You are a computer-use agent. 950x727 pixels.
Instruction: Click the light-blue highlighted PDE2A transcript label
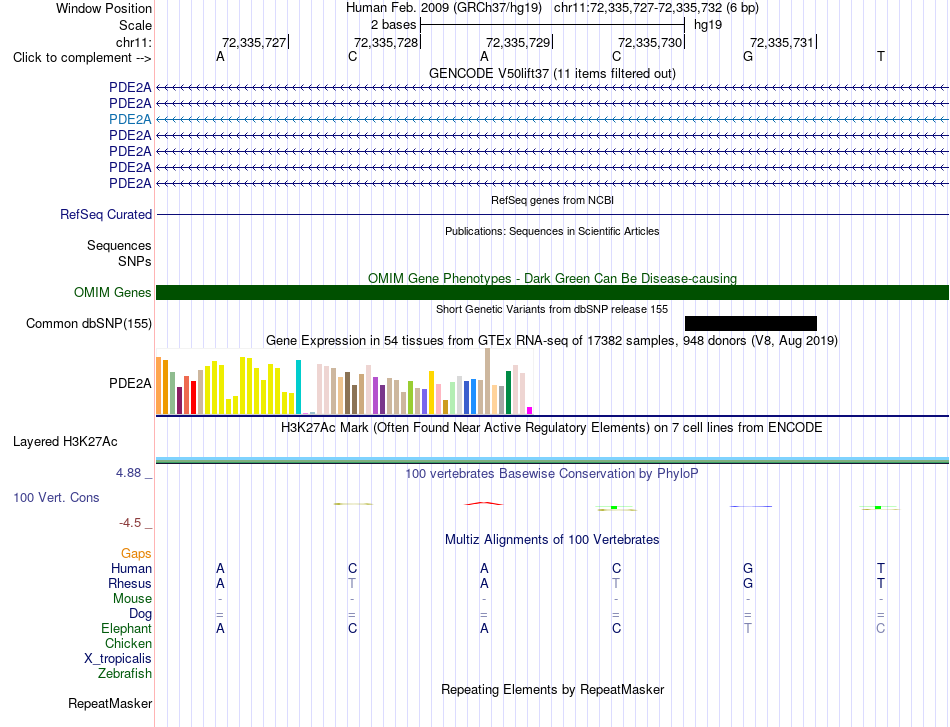click(130, 119)
